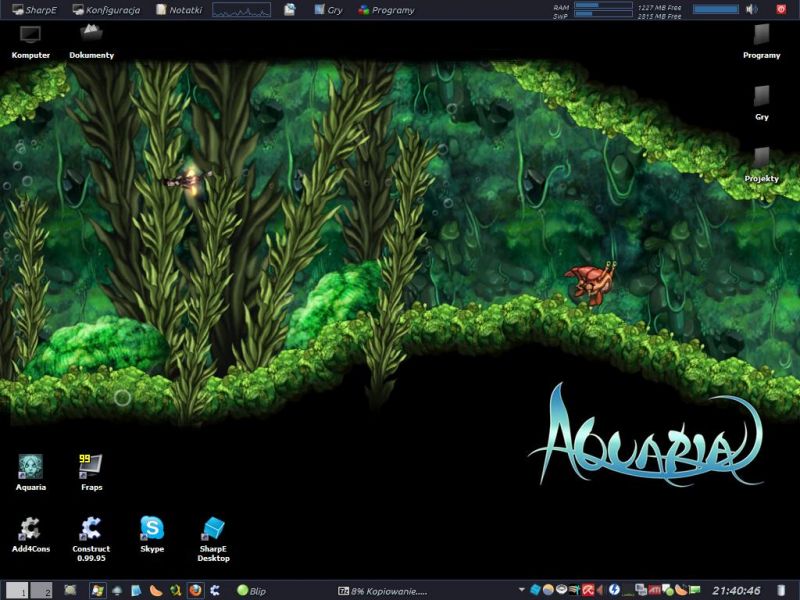Click the ATI tray icon
This screenshot has width=800, height=600.
(654, 590)
